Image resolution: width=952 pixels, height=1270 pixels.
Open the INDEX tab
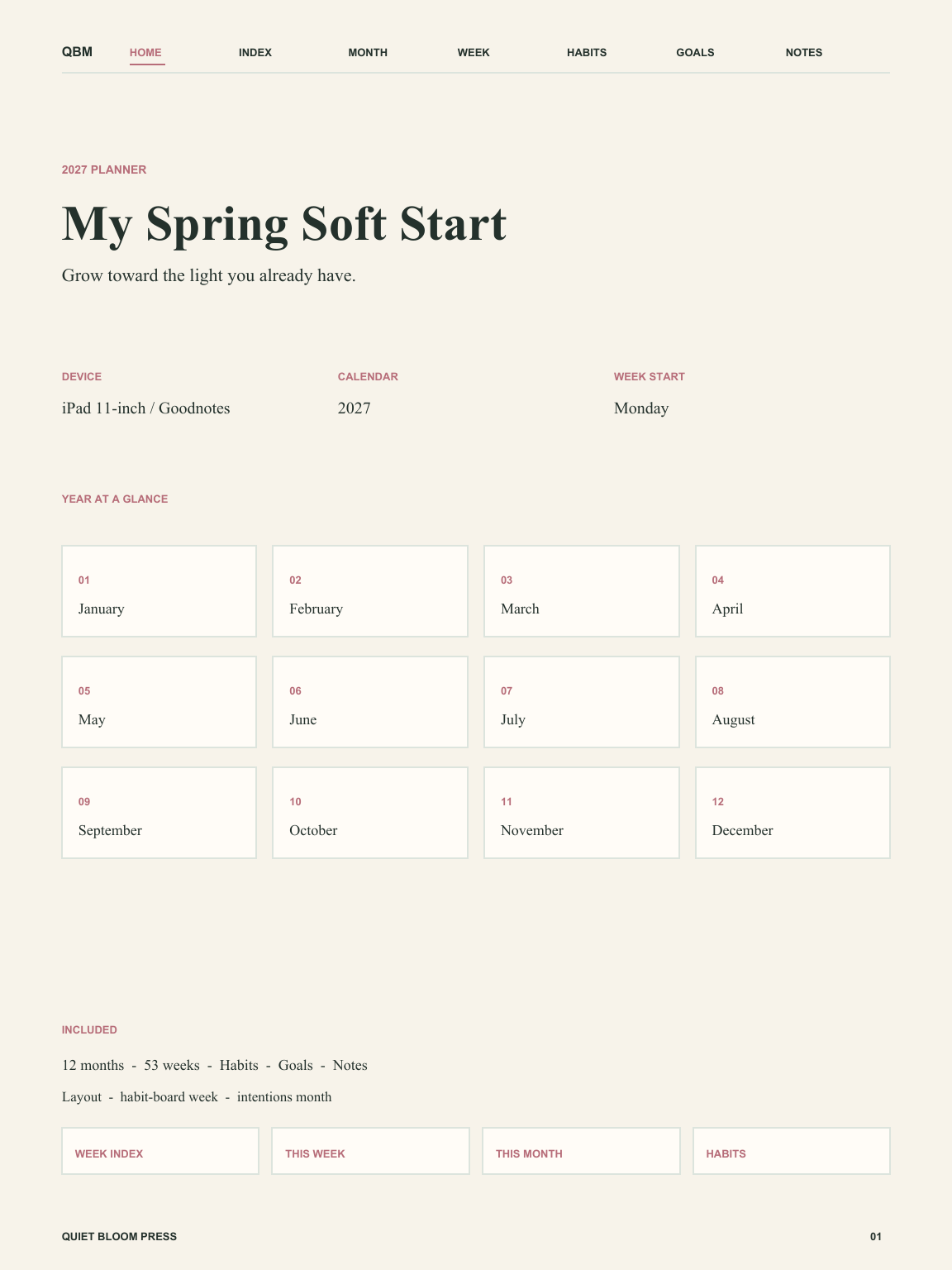point(255,52)
